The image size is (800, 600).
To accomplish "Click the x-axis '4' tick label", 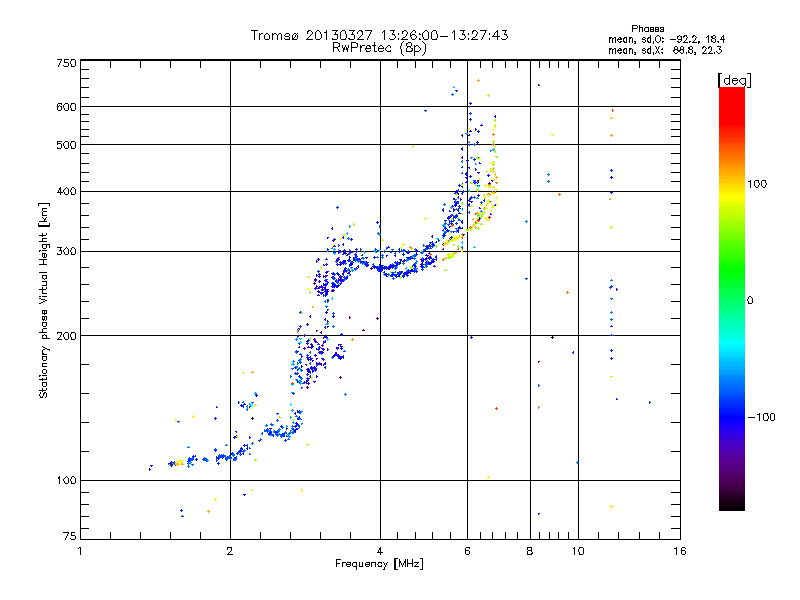I will [x=380, y=551].
